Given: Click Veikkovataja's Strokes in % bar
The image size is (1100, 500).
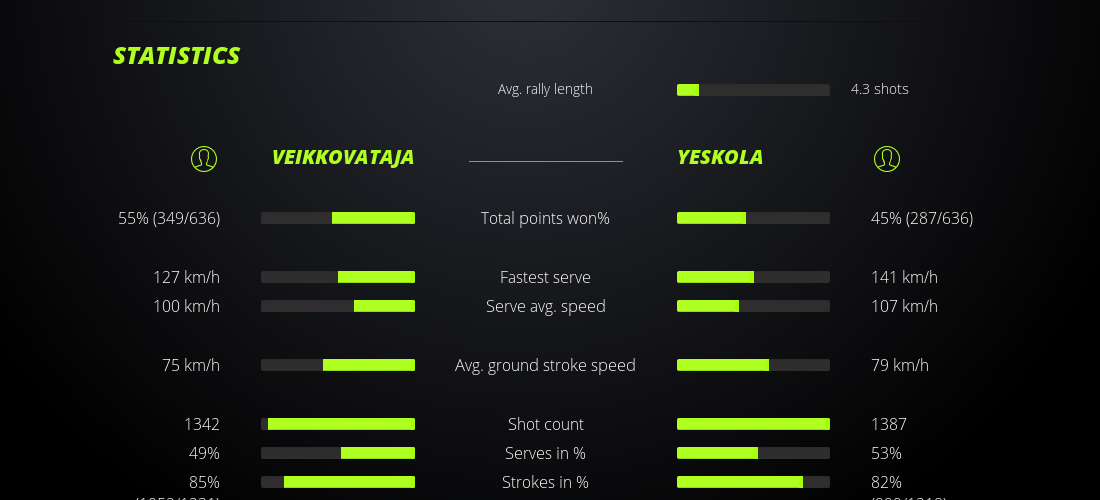Looking at the screenshot, I should [x=338, y=482].
